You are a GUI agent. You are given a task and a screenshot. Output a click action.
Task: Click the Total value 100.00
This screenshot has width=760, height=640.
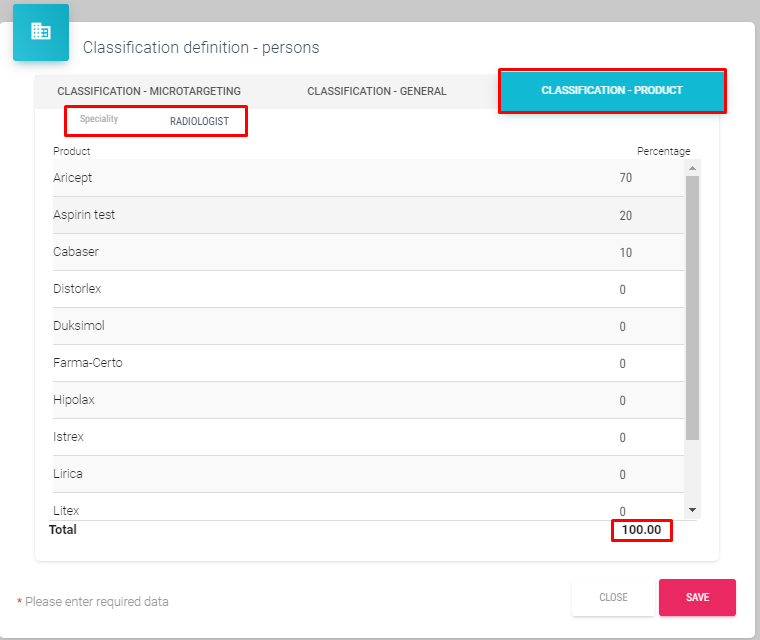[641, 530]
